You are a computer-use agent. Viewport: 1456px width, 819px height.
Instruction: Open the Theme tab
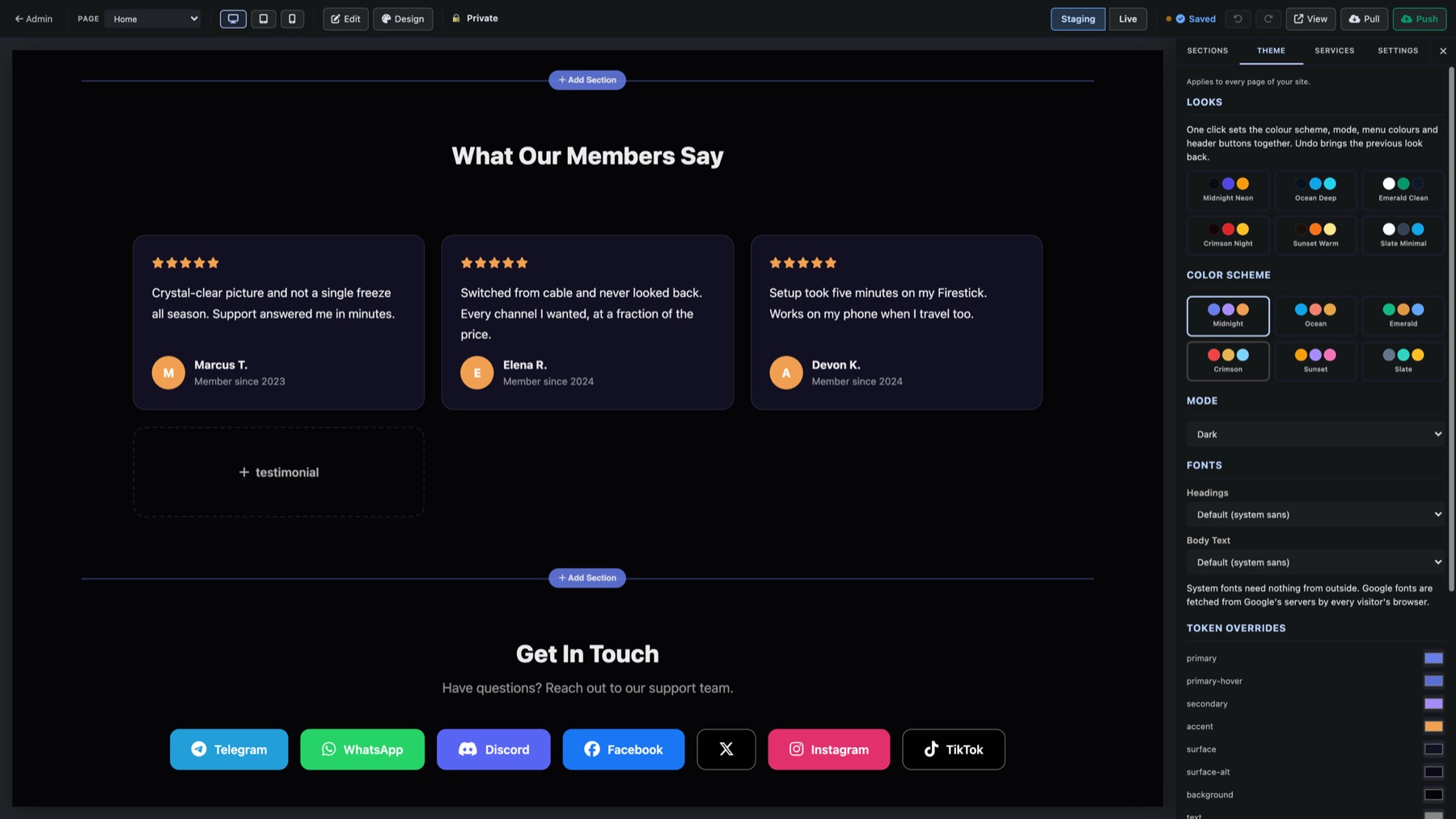[1271, 51]
